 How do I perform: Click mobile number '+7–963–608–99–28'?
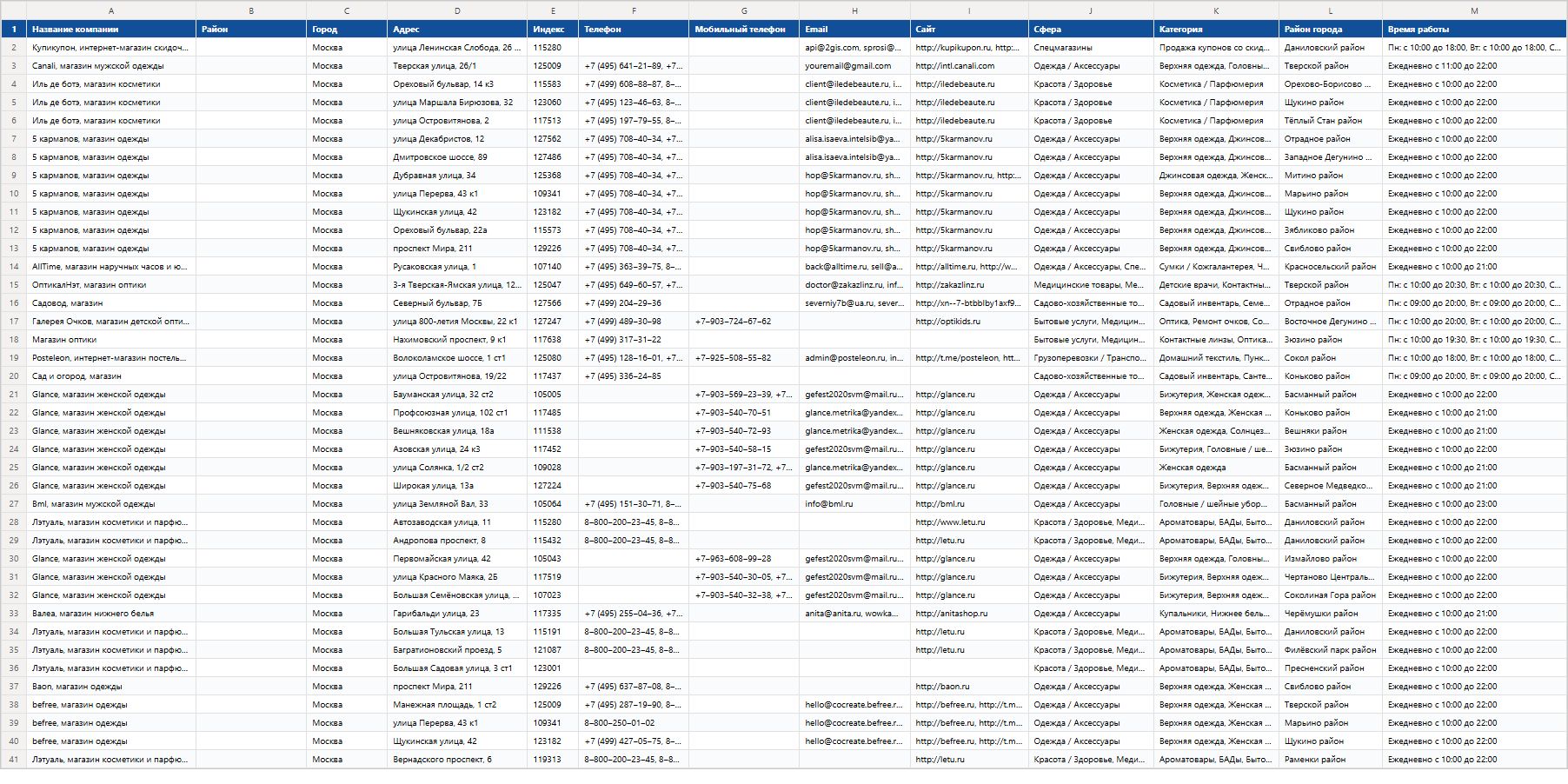click(744, 559)
